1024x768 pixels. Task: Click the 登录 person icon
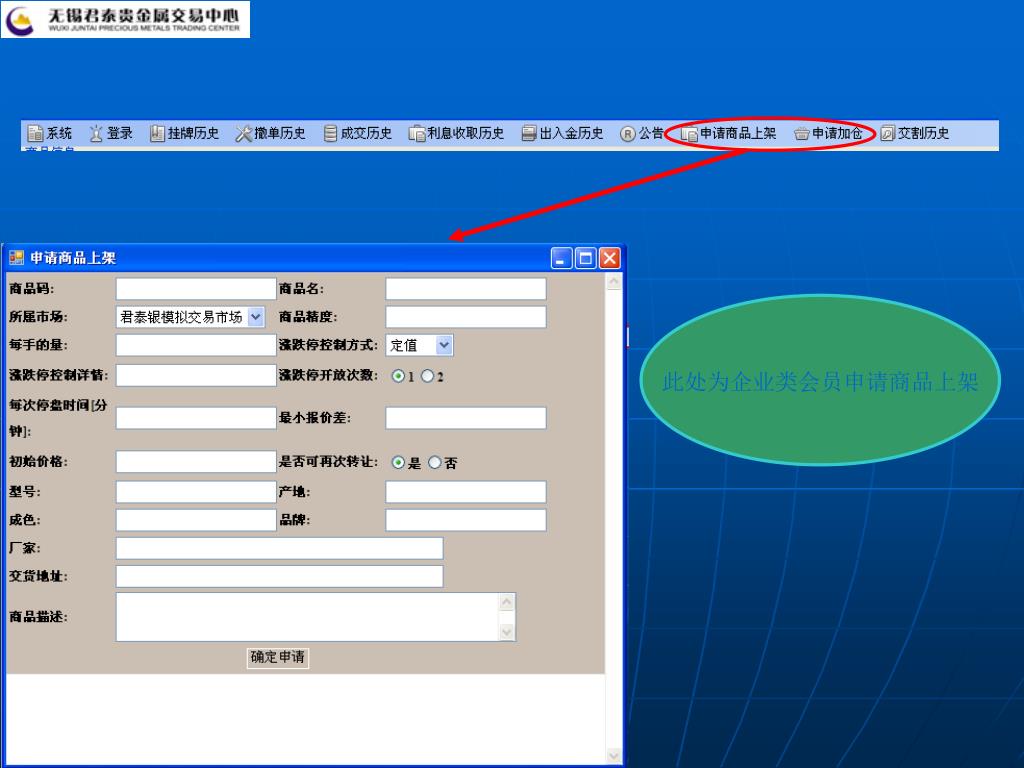click(96, 133)
